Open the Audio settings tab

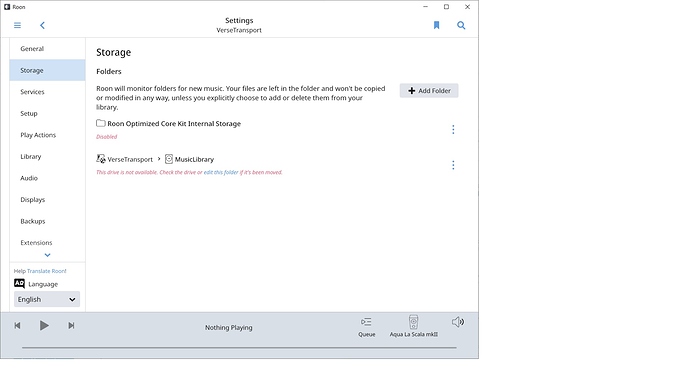(48, 178)
